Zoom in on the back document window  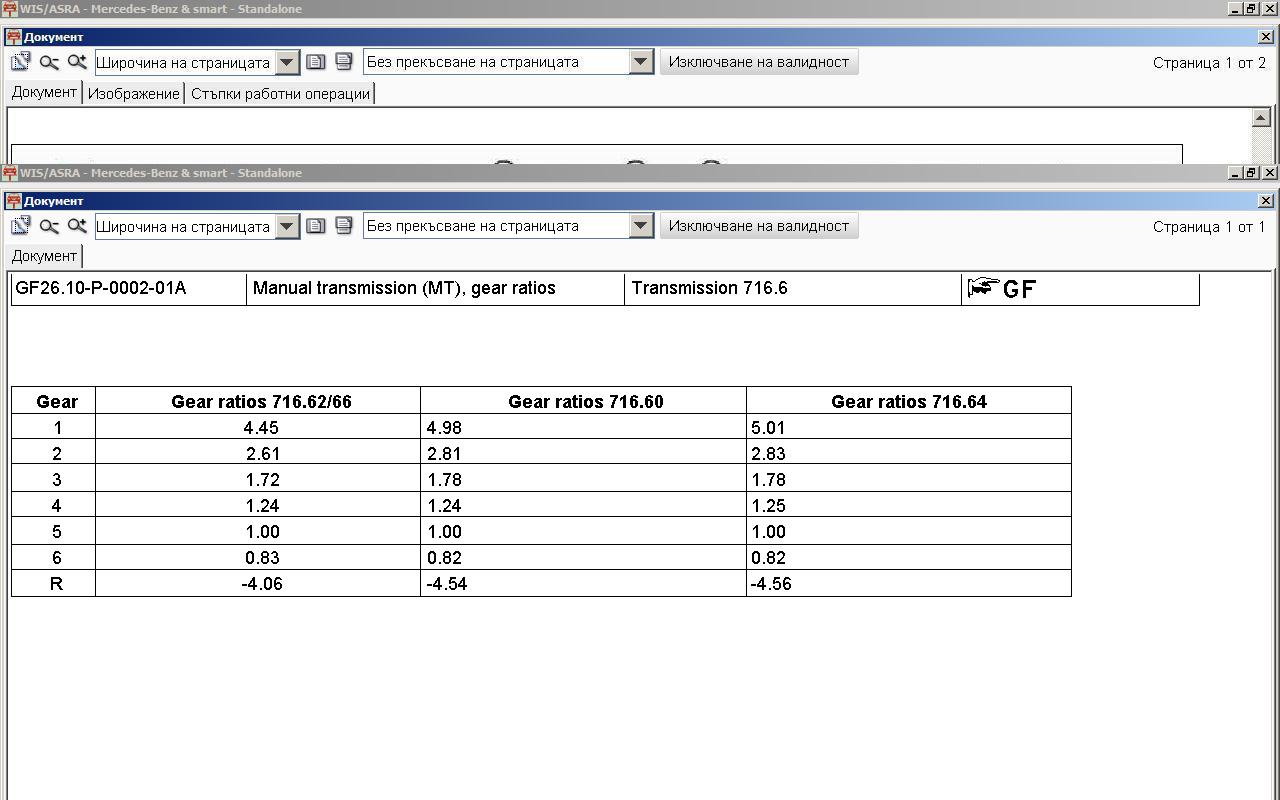click(77, 62)
